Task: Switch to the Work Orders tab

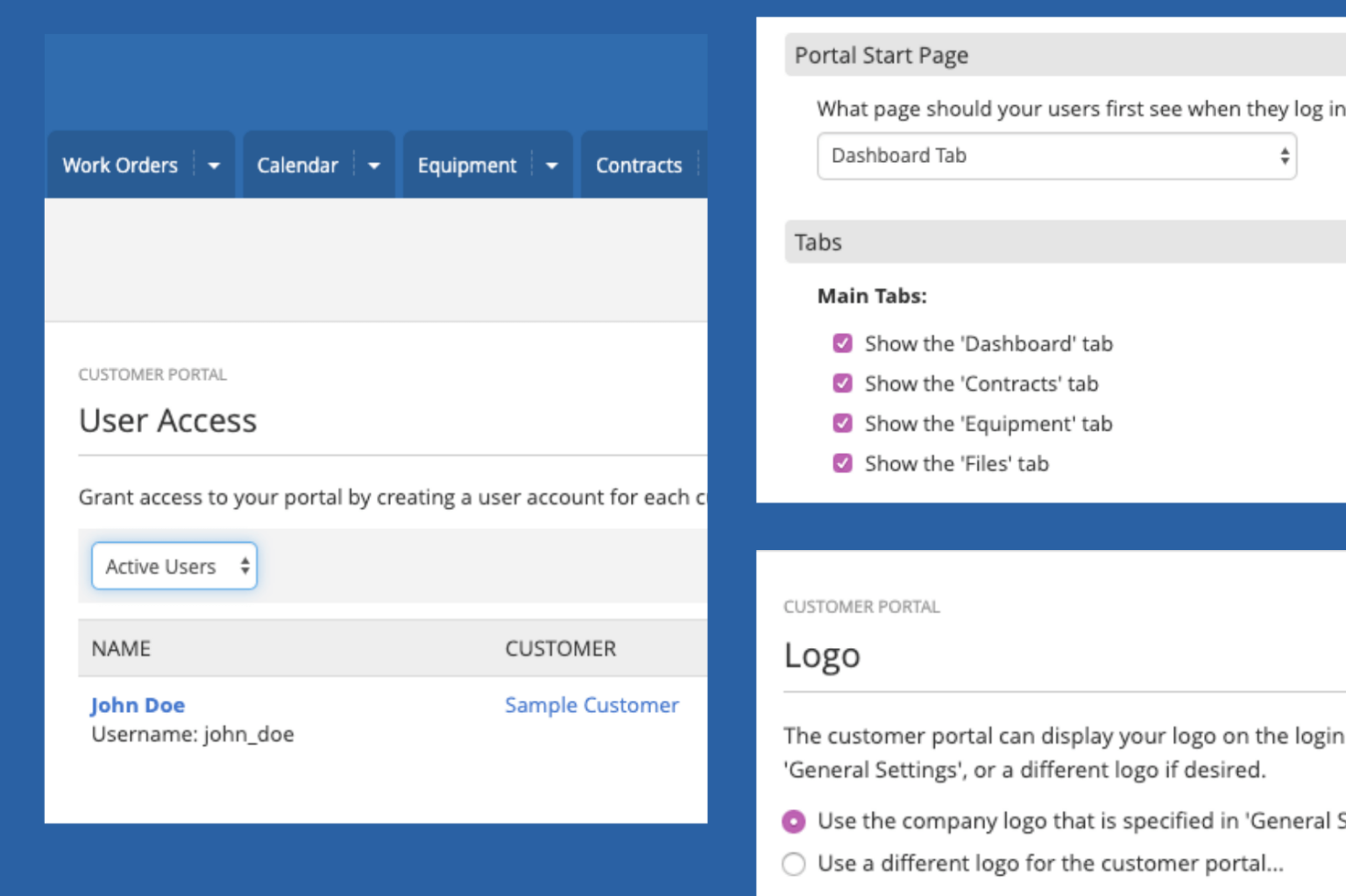Action: coord(119,165)
